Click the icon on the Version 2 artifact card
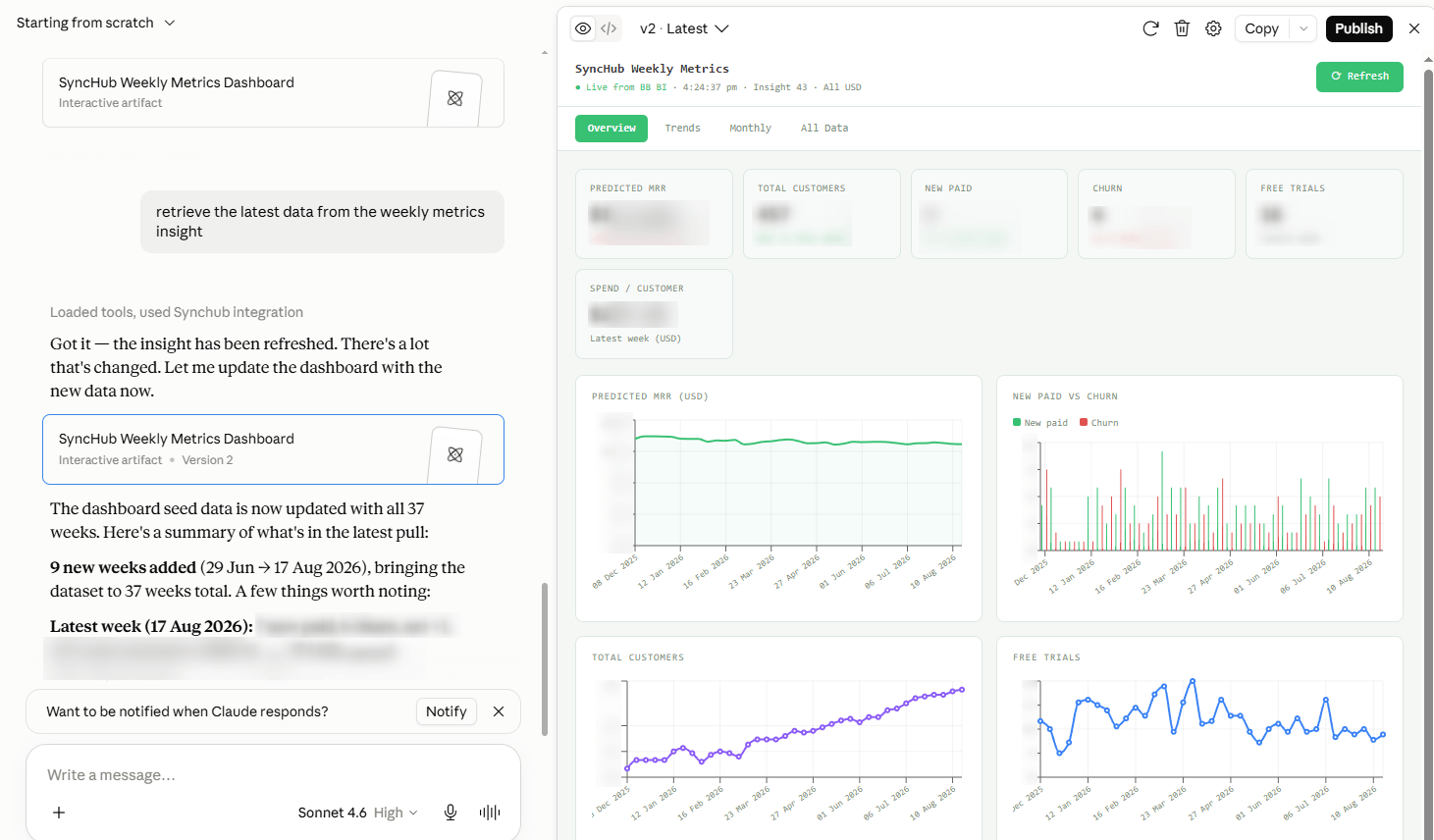1434x840 pixels. pos(455,454)
